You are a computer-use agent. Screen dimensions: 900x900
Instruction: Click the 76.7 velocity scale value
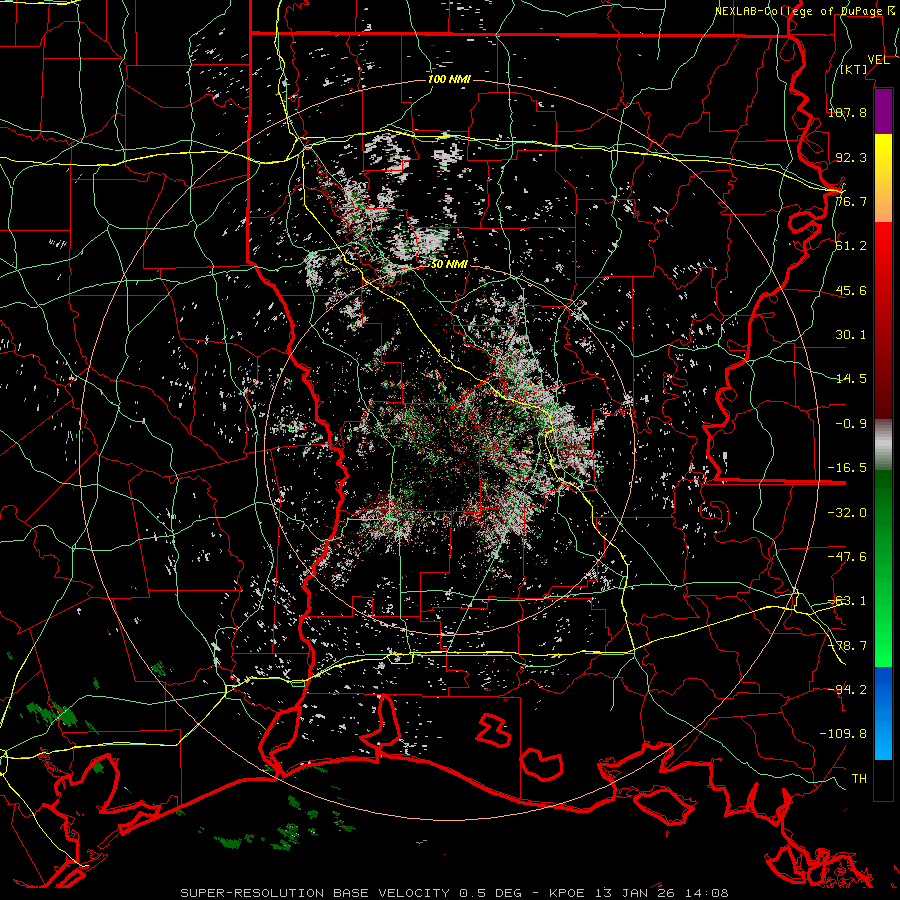pos(851,201)
